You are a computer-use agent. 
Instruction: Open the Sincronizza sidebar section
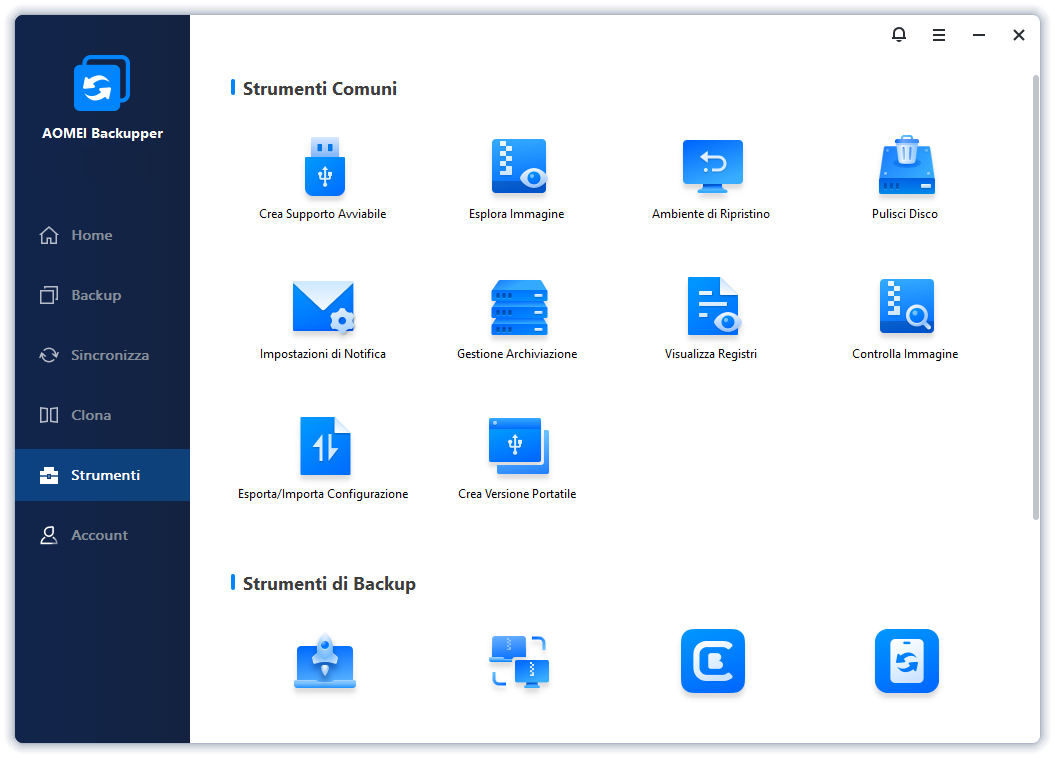click(x=109, y=355)
